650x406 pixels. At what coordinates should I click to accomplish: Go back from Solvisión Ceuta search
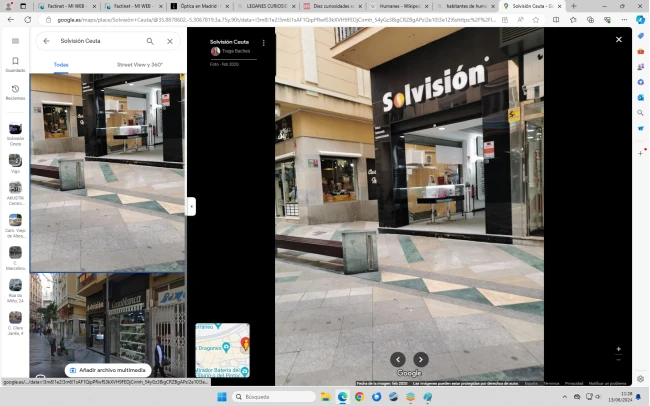tap(46, 41)
